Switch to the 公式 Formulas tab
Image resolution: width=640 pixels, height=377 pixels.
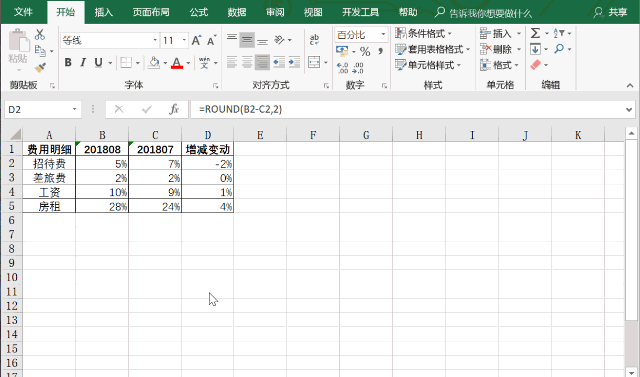pos(199,12)
